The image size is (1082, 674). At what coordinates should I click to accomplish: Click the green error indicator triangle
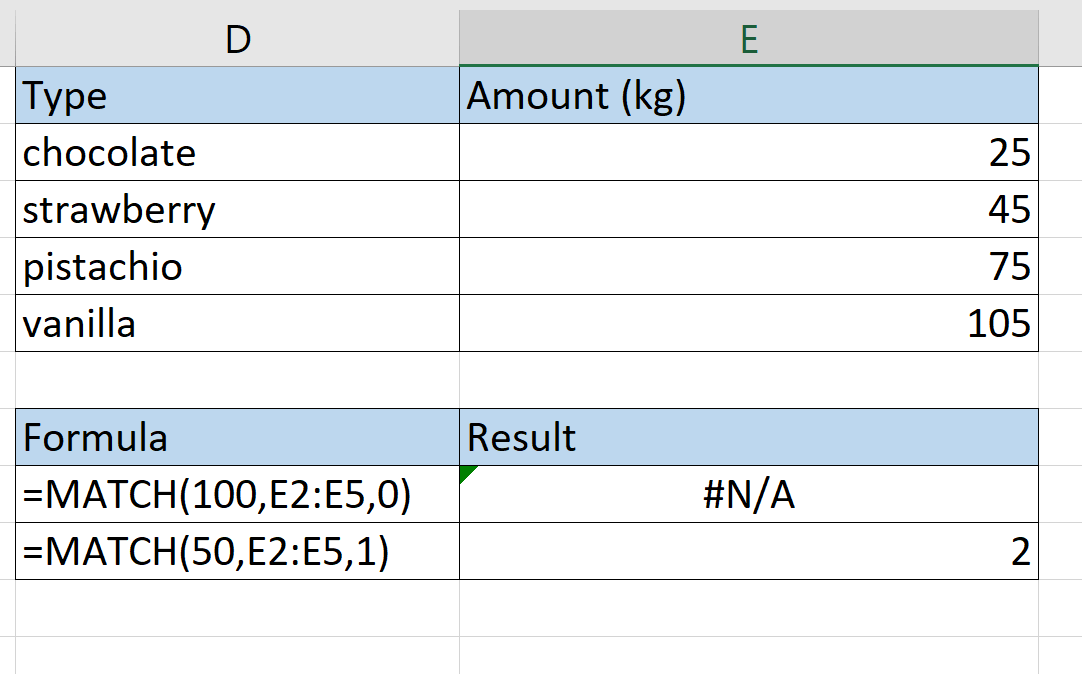tap(466, 472)
